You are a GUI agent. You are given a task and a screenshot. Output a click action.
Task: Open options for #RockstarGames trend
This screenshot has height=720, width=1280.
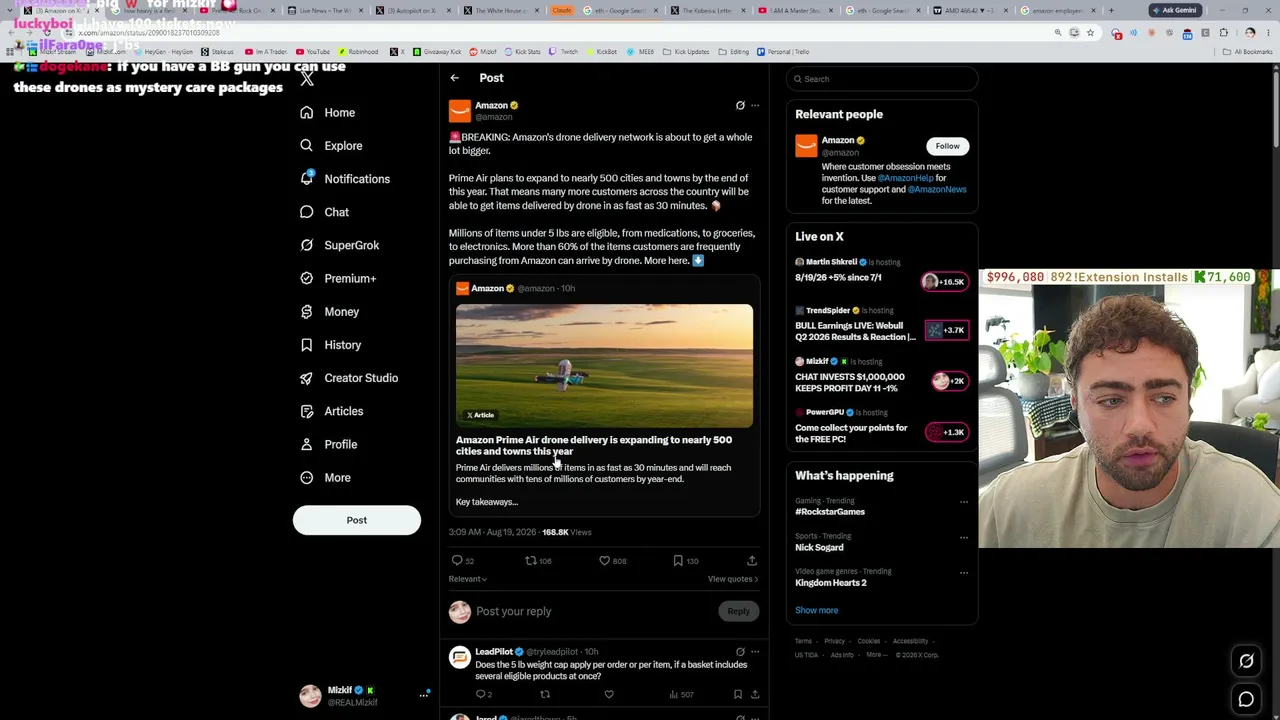964,502
